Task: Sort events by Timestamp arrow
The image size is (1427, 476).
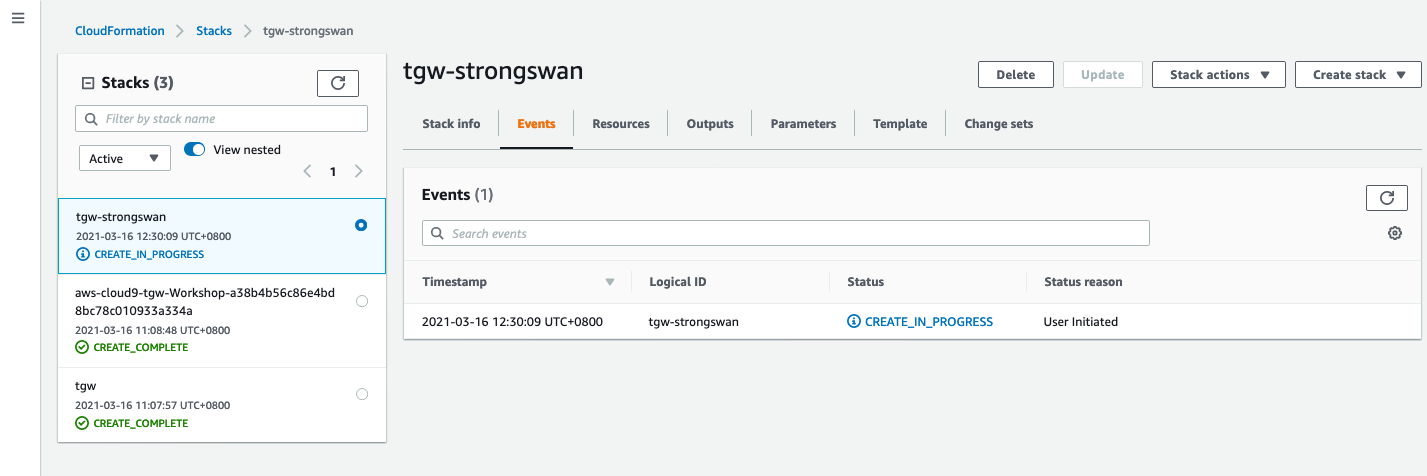Action: tap(610, 282)
